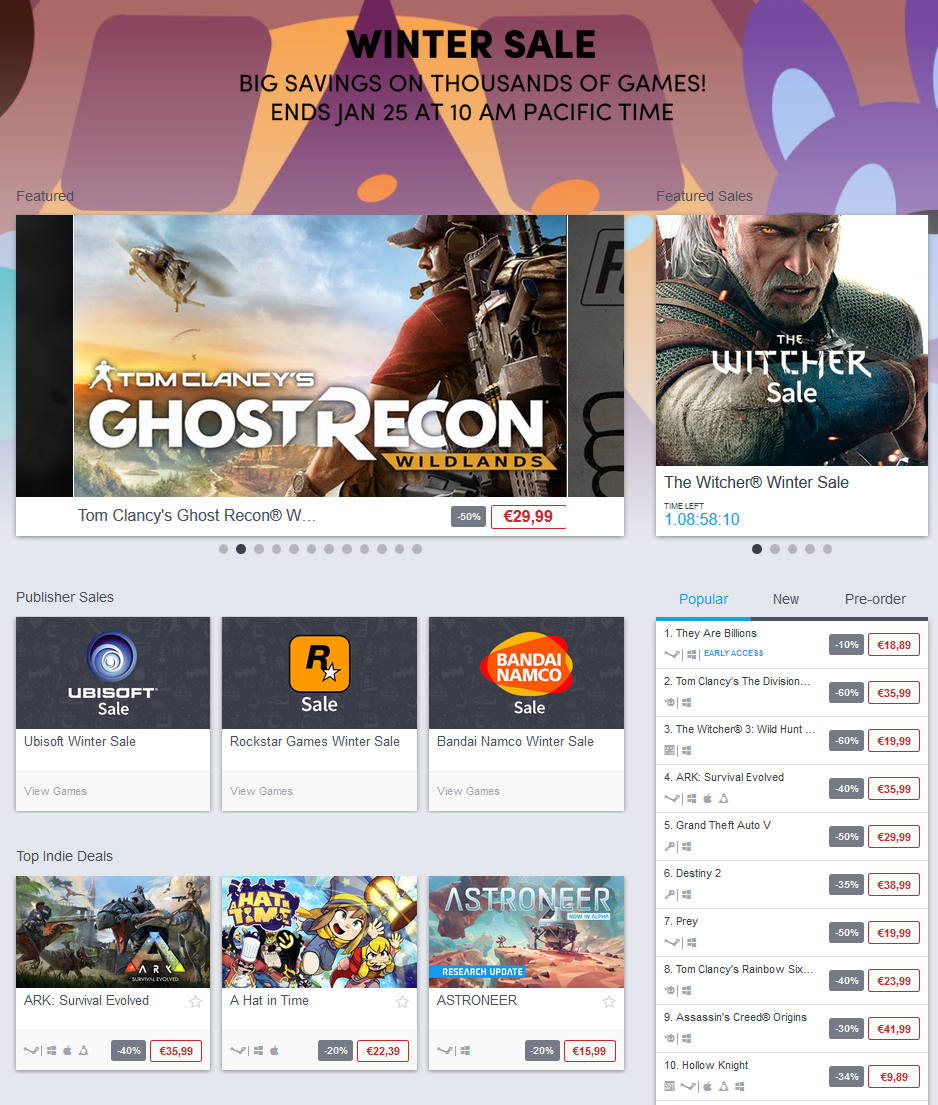Click the Steam icon under Hollow Knight

pyautogui.click(x=688, y=1086)
